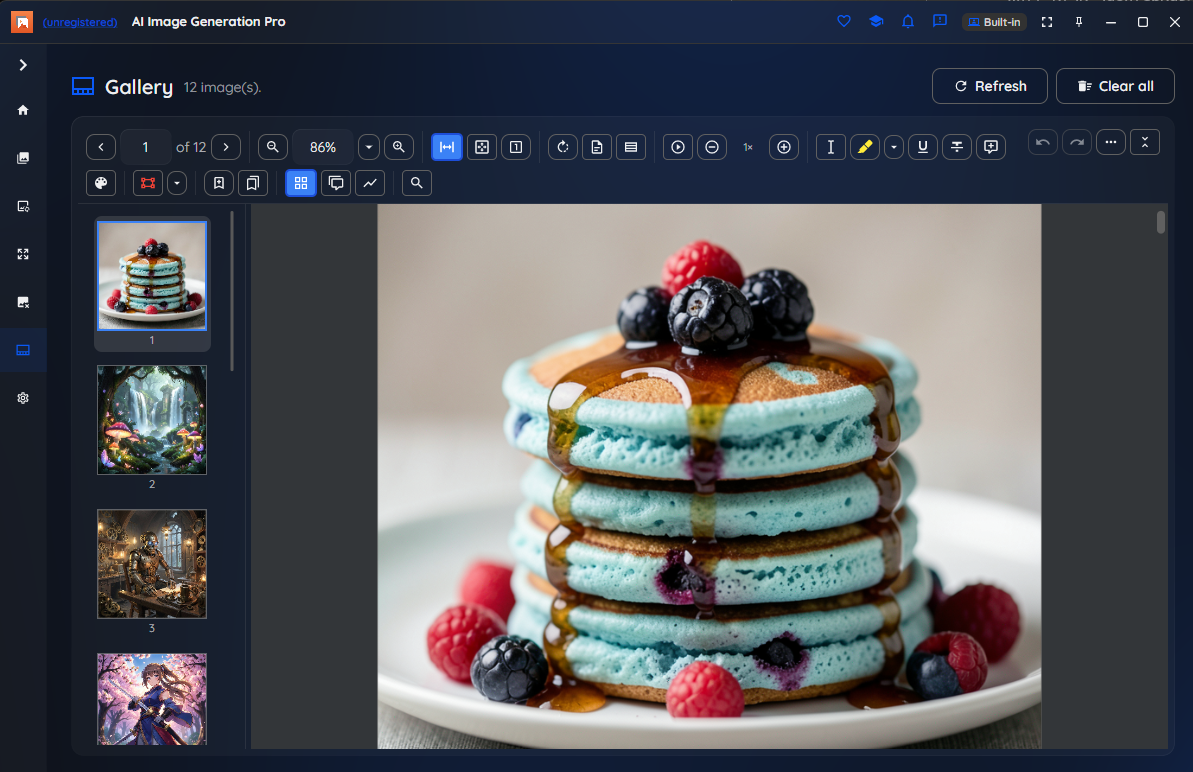Switch to single page view

[597, 147]
